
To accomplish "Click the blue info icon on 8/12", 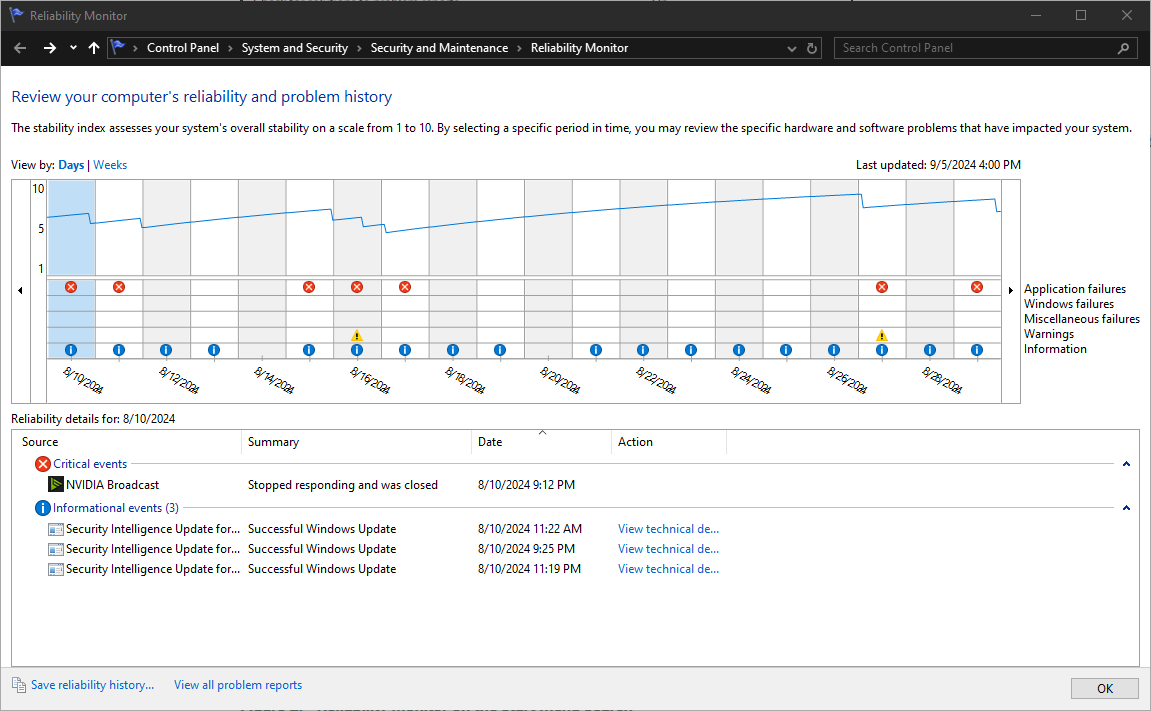I will pyautogui.click(x=166, y=349).
